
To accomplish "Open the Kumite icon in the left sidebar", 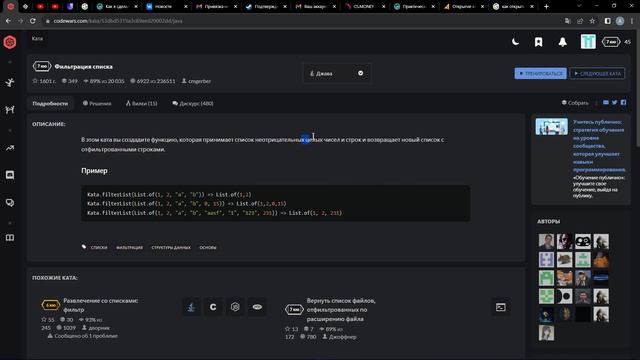I will (10, 109).
